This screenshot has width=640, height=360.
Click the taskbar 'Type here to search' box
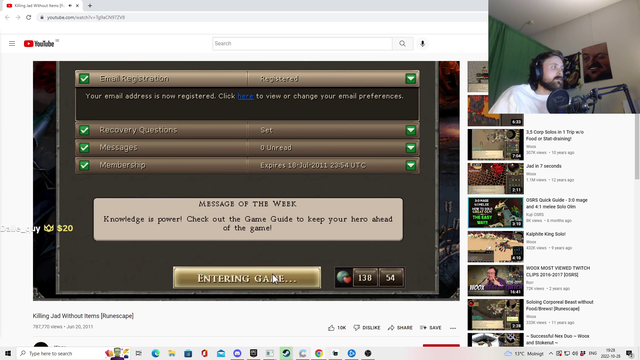pyautogui.click(x=73, y=353)
